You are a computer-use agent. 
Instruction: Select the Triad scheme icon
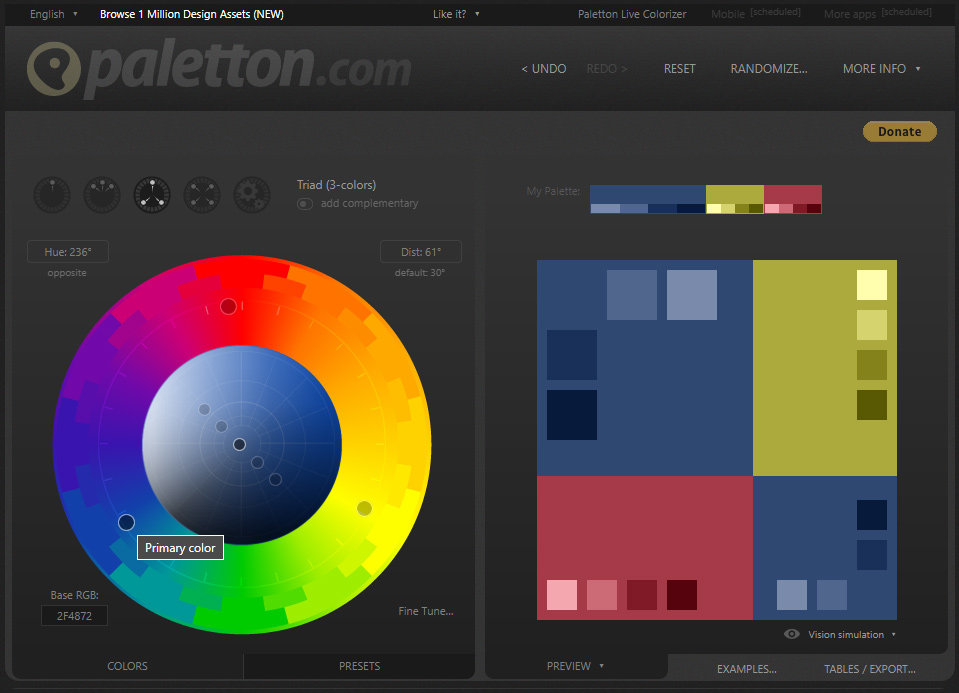click(152, 195)
